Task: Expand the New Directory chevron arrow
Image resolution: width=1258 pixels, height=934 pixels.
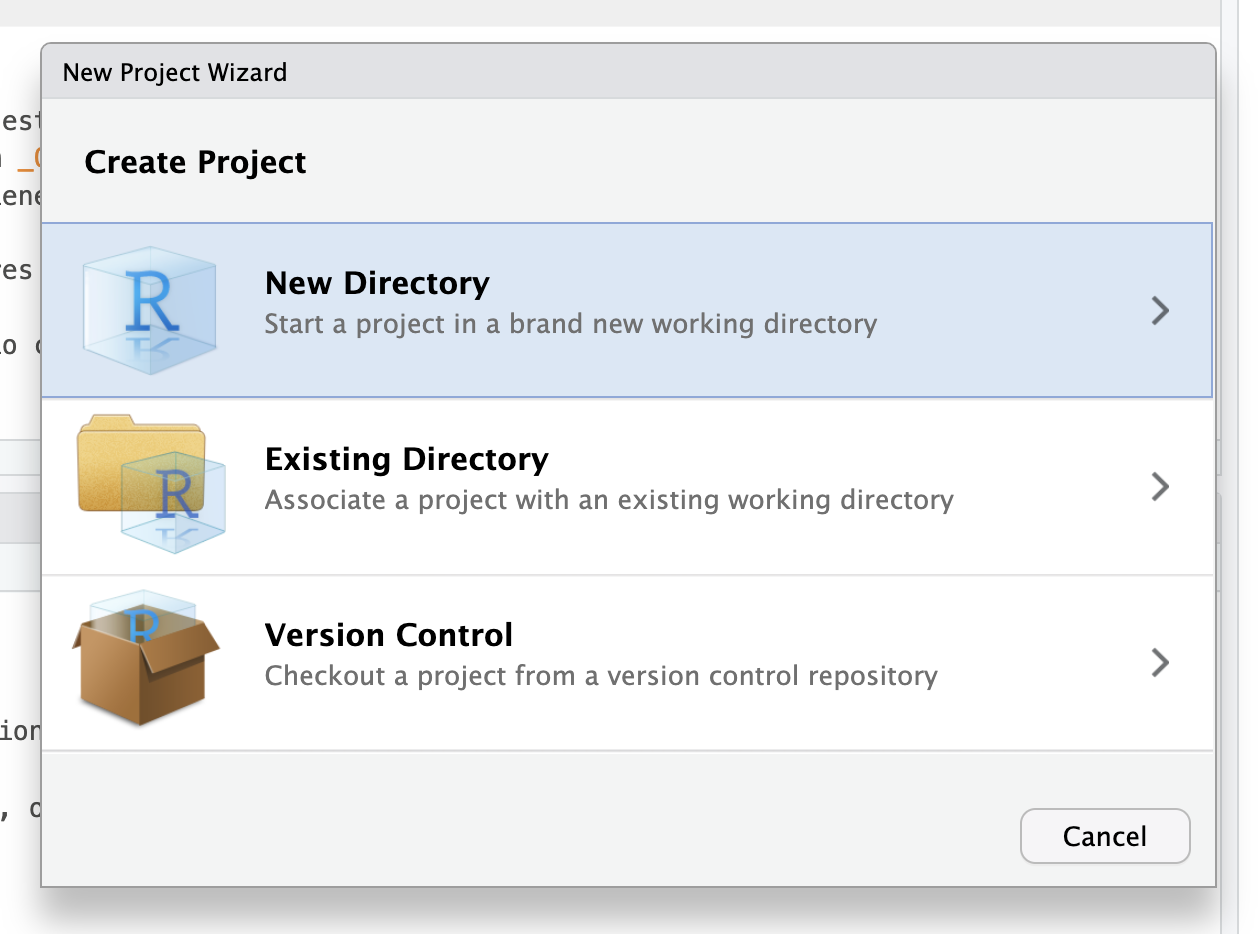Action: pyautogui.click(x=1159, y=311)
